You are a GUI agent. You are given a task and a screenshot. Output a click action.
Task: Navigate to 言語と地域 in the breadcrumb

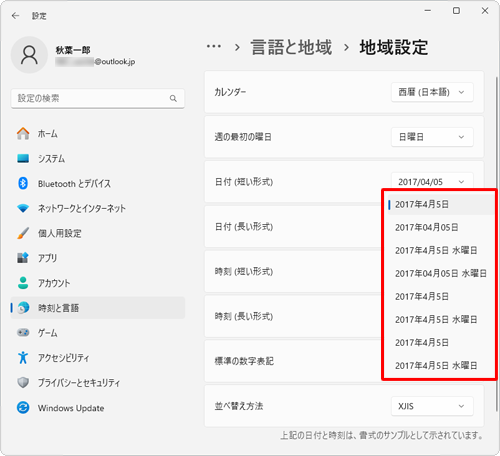coord(291,47)
